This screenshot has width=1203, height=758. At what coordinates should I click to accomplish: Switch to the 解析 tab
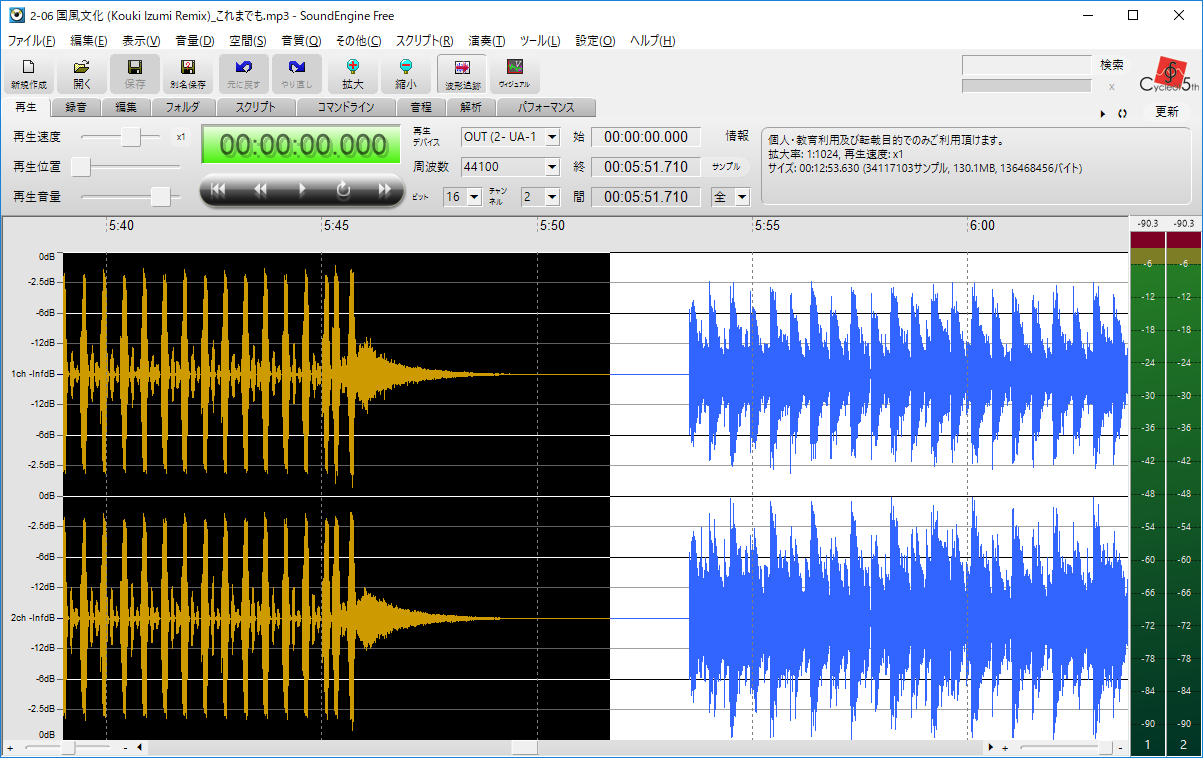coord(471,107)
